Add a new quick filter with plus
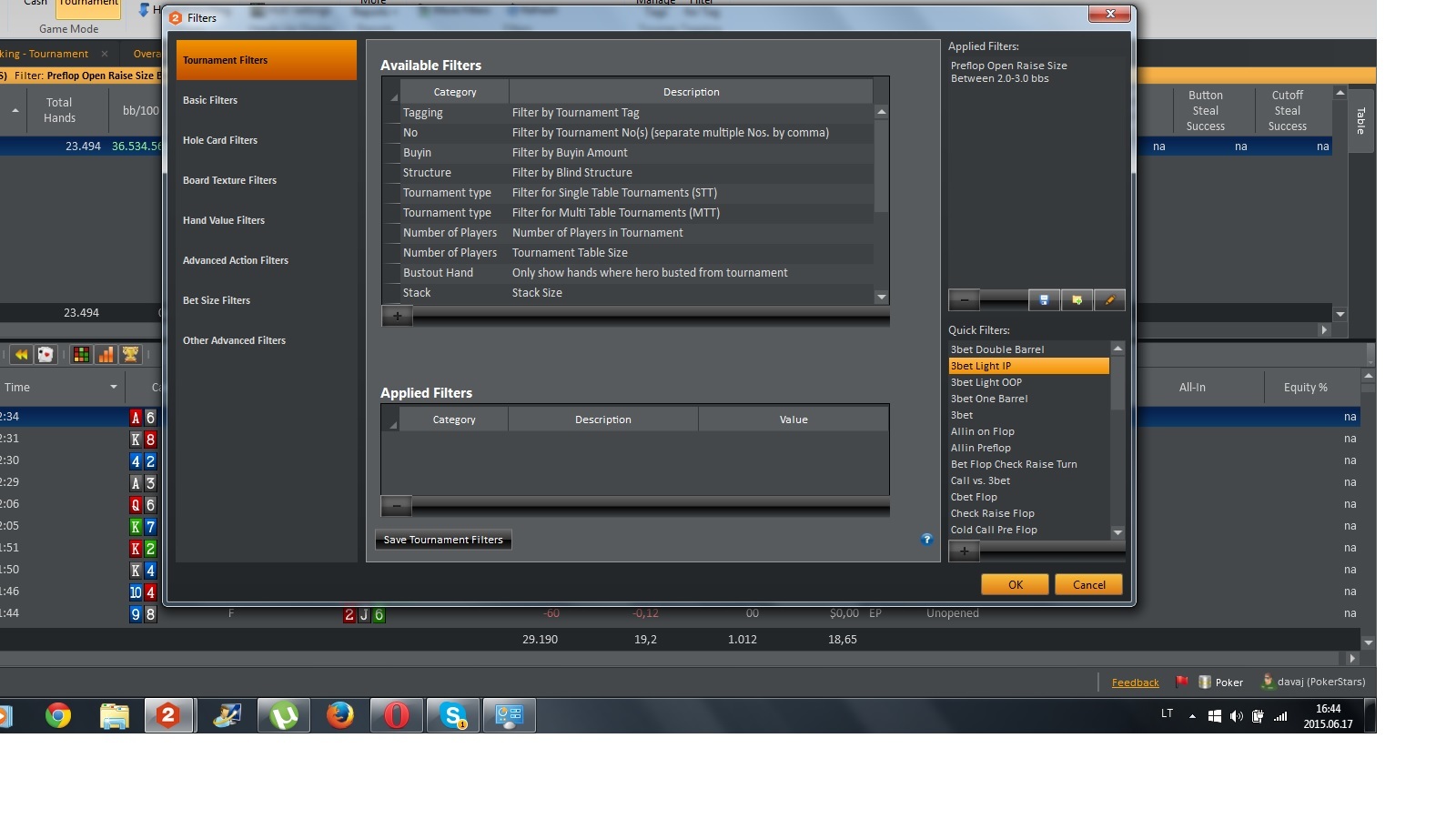1456x819 pixels. 965,551
